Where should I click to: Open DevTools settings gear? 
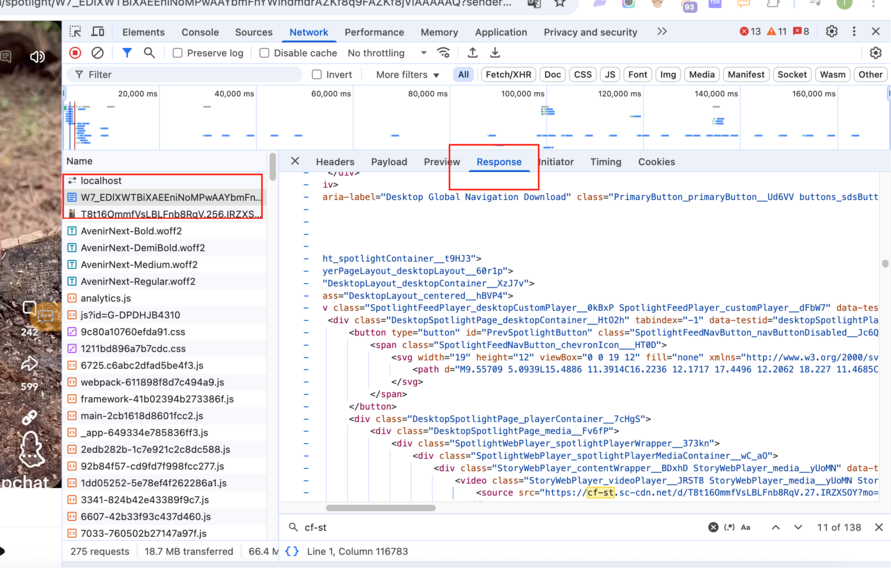(831, 32)
